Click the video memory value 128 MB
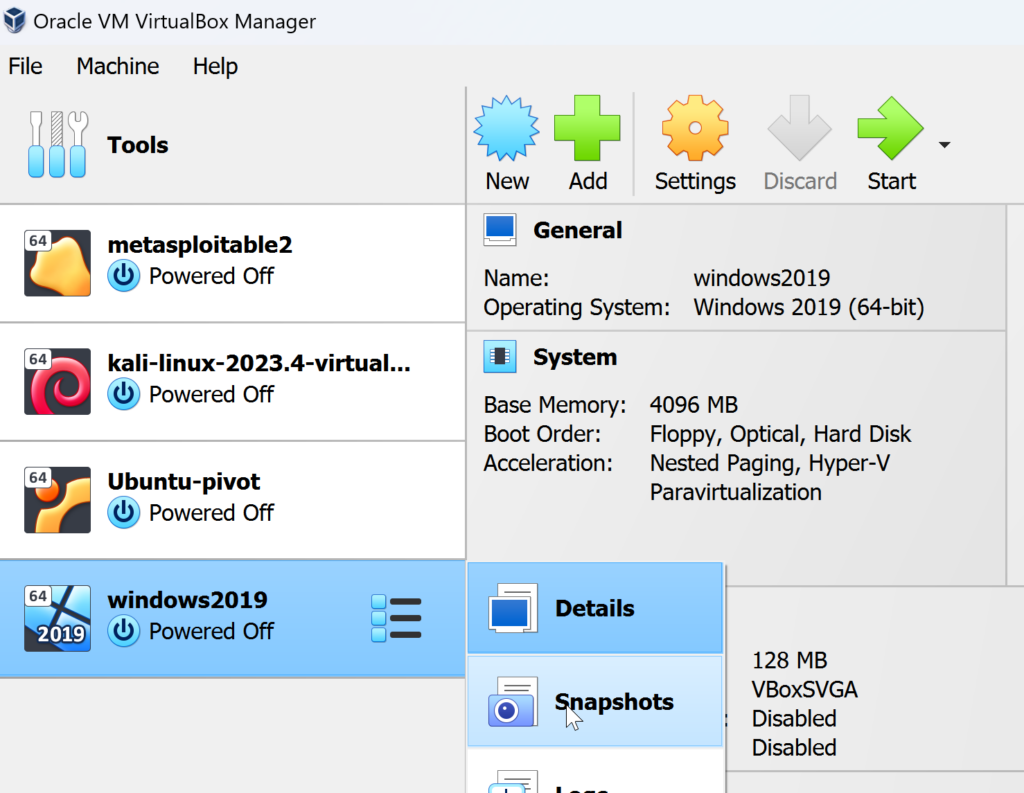The width and height of the screenshot is (1024, 793). (790, 660)
